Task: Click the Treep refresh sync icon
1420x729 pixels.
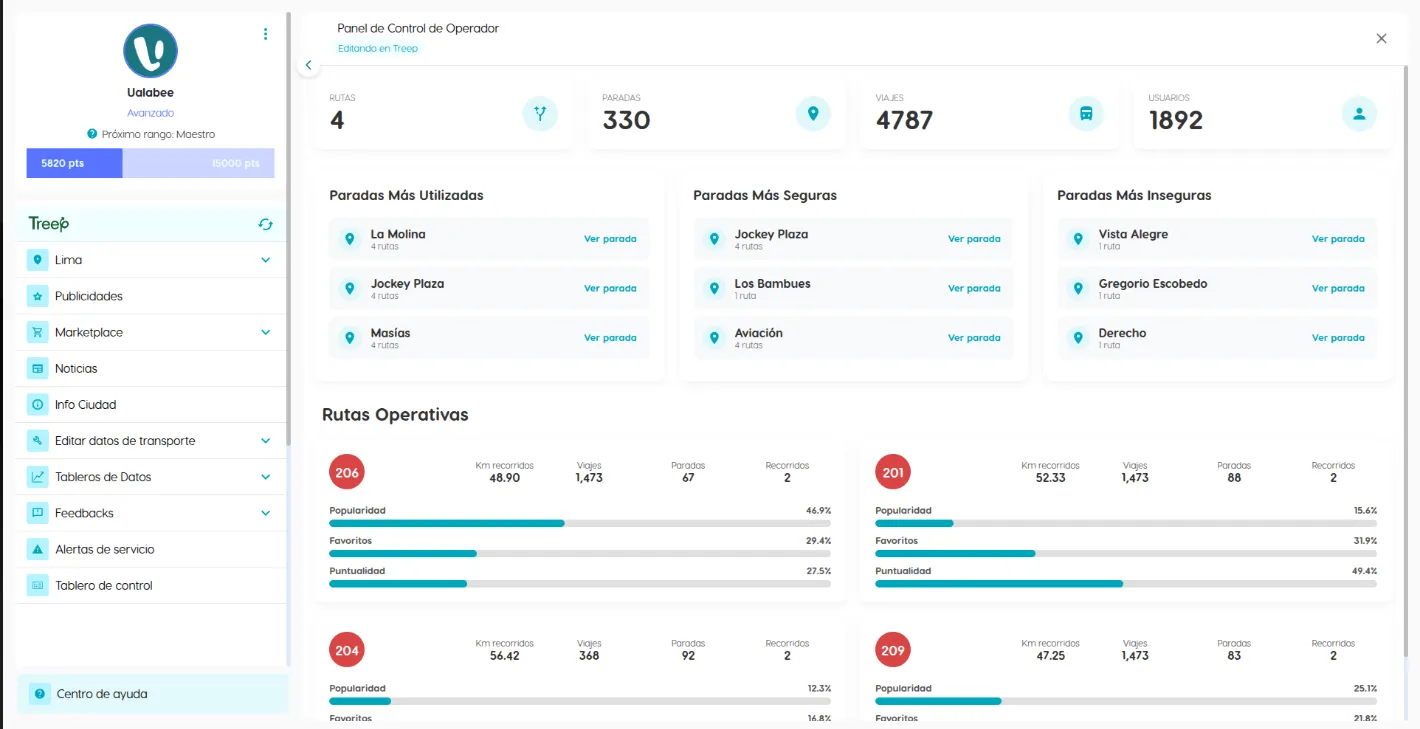Action: [x=265, y=224]
